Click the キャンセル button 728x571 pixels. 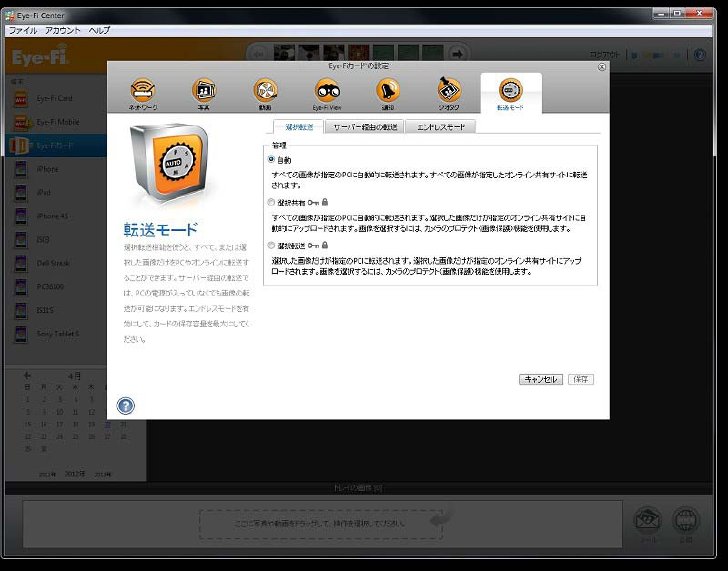coord(541,379)
